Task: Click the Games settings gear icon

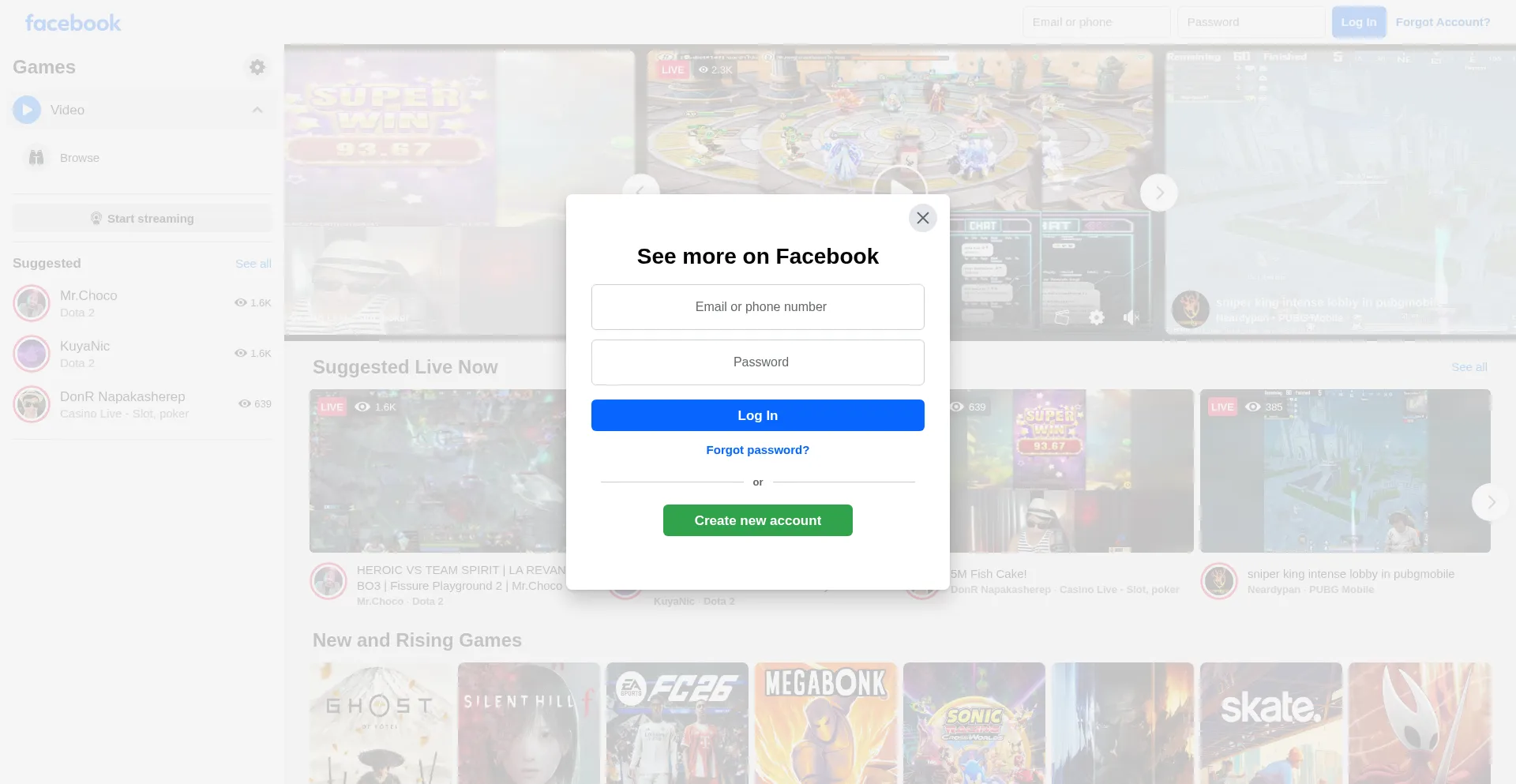Action: pos(257,67)
